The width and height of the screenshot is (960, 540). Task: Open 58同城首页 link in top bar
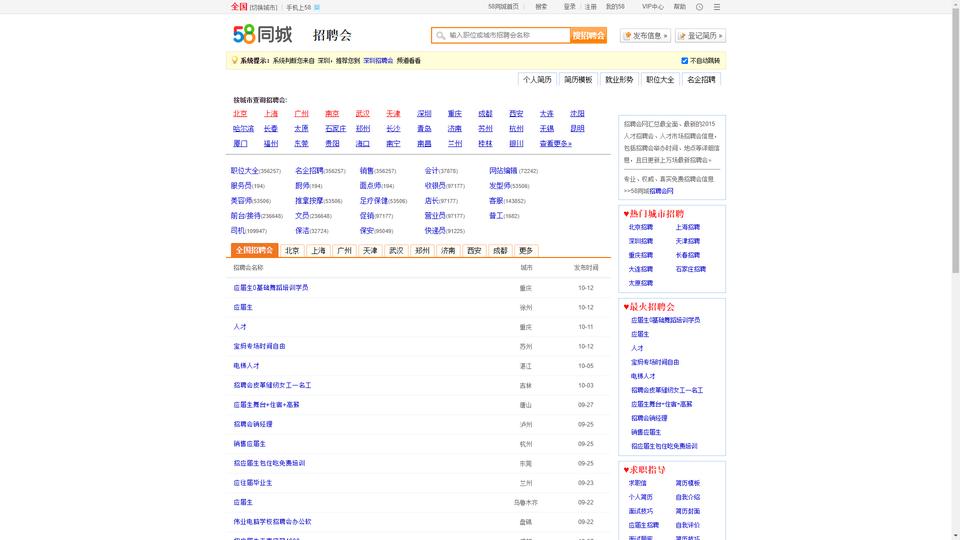(x=503, y=7)
